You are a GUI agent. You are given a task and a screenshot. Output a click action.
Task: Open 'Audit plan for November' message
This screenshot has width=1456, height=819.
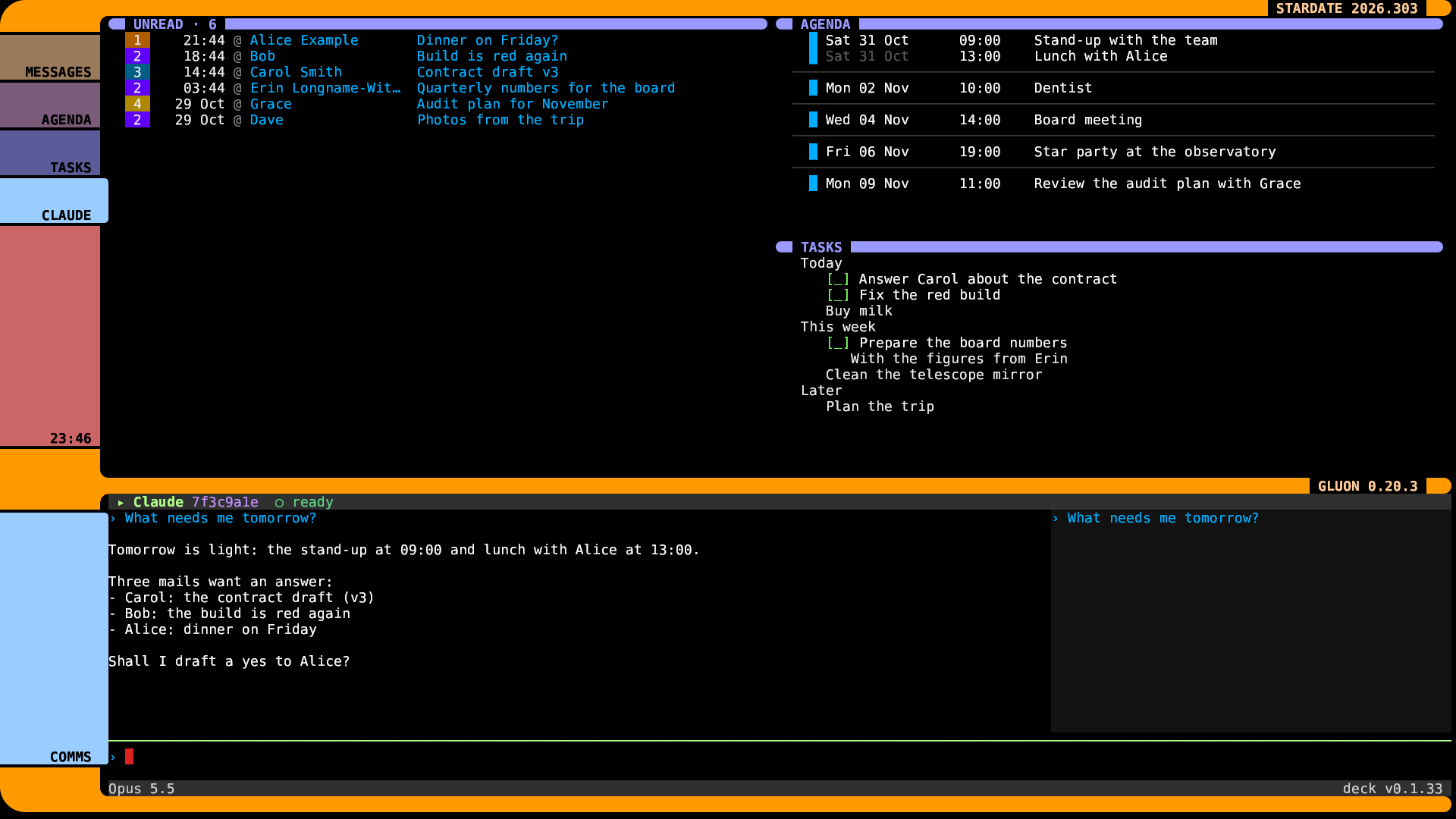(513, 104)
